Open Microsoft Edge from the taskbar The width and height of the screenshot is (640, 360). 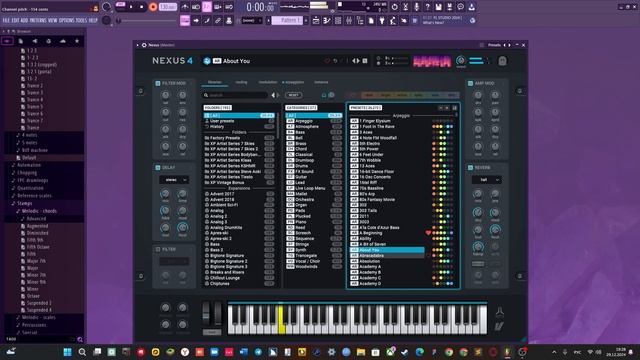coord(419,352)
